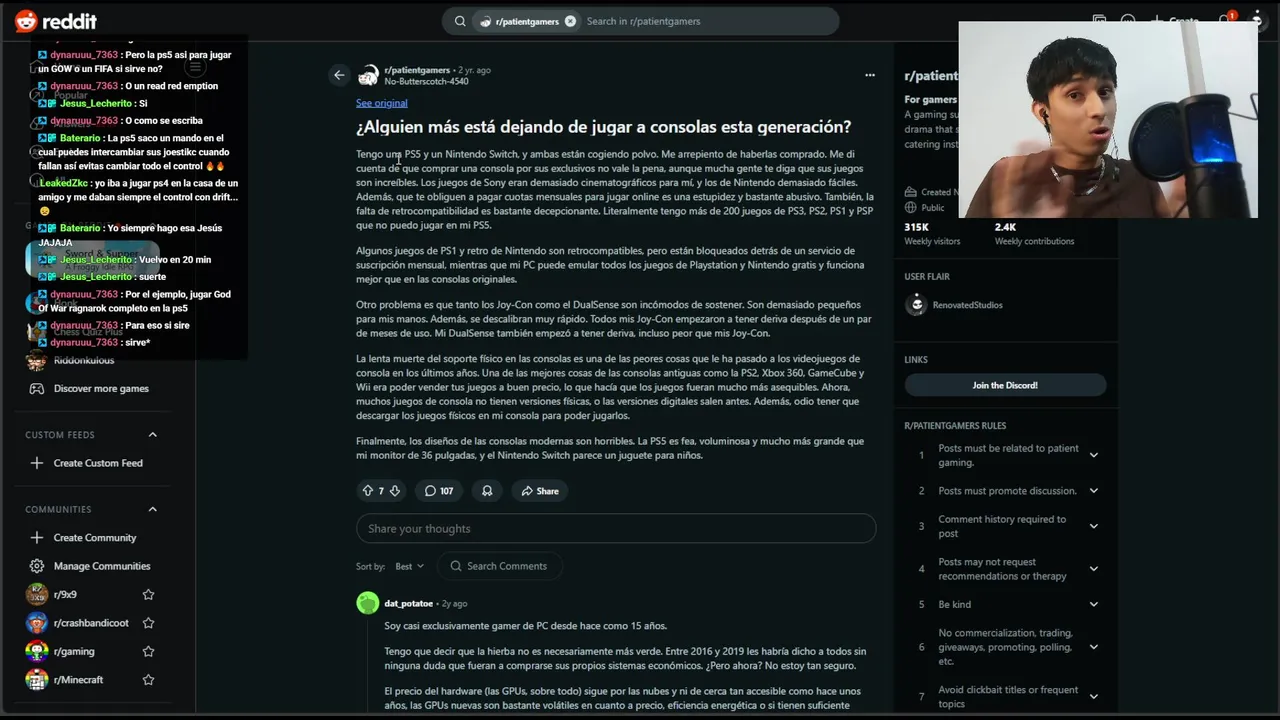Expand rule 6 No commercialization
The image size is (1280, 720).
[1093, 647]
